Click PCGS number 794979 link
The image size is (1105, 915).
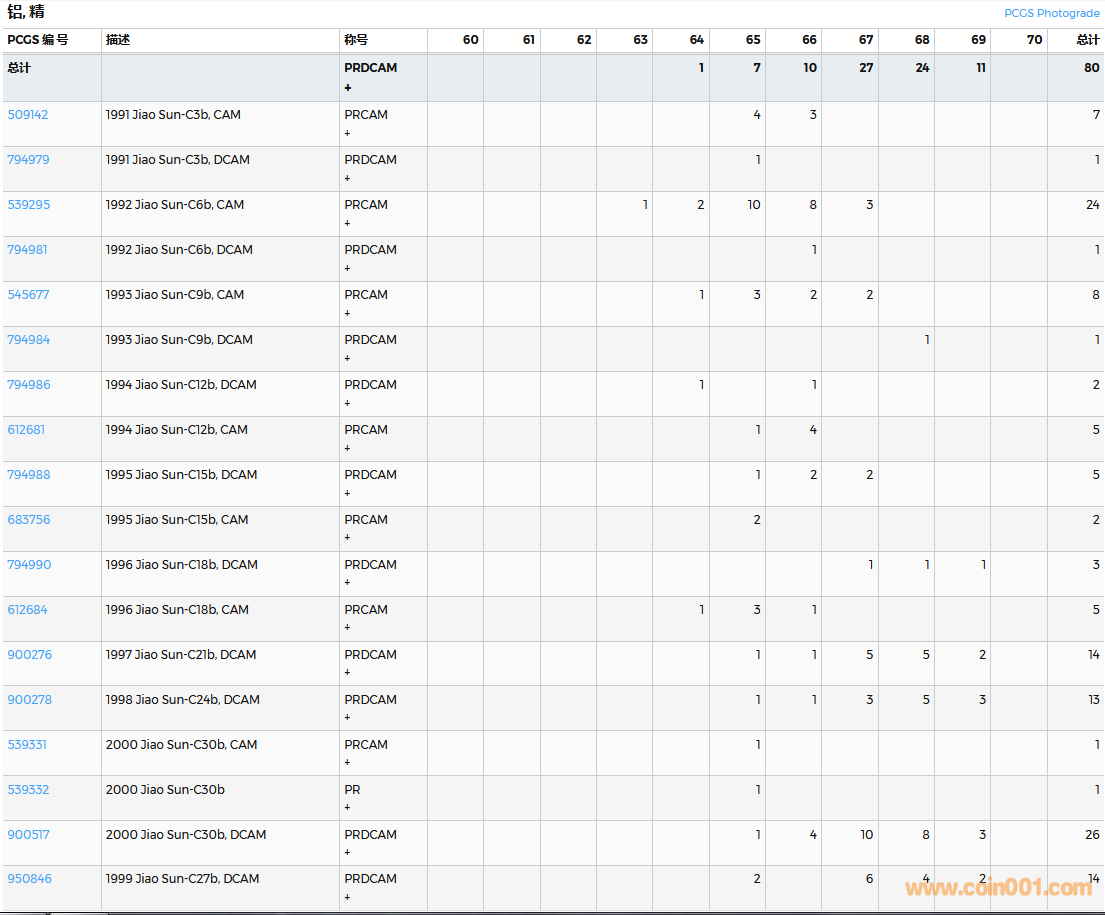(x=28, y=160)
